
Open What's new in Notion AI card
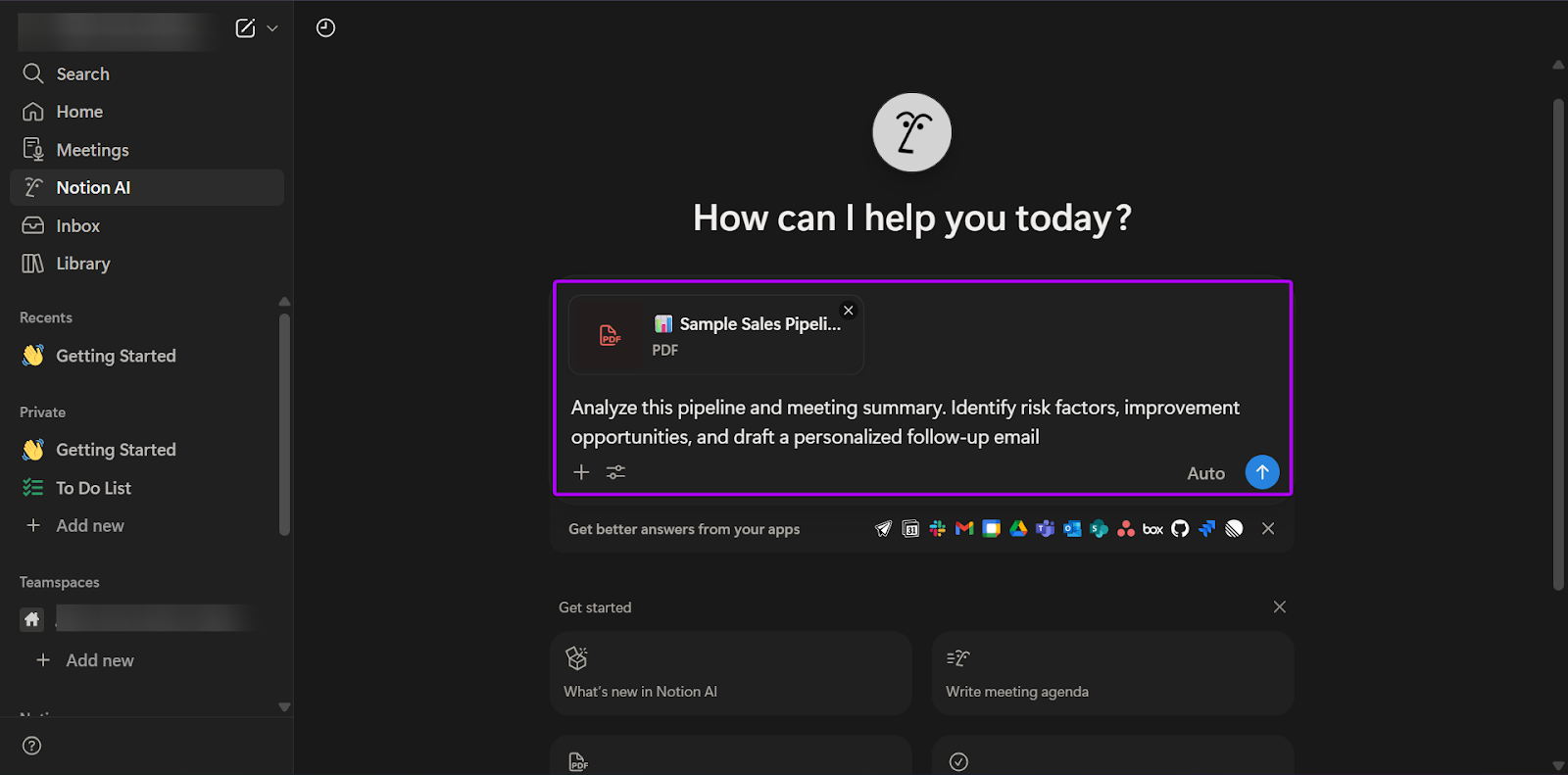click(x=731, y=673)
